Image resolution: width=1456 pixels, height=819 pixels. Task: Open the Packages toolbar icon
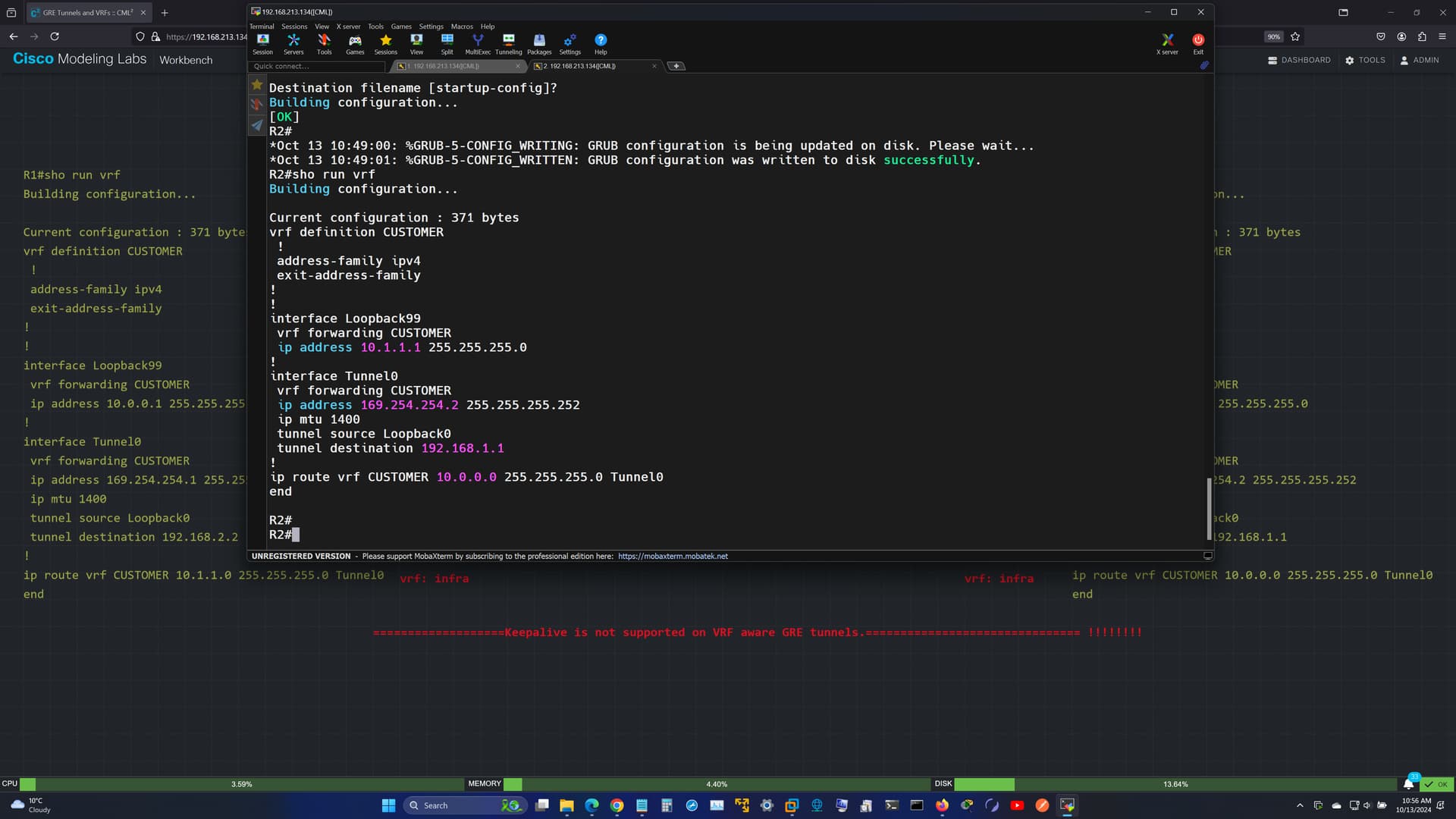[x=539, y=44]
